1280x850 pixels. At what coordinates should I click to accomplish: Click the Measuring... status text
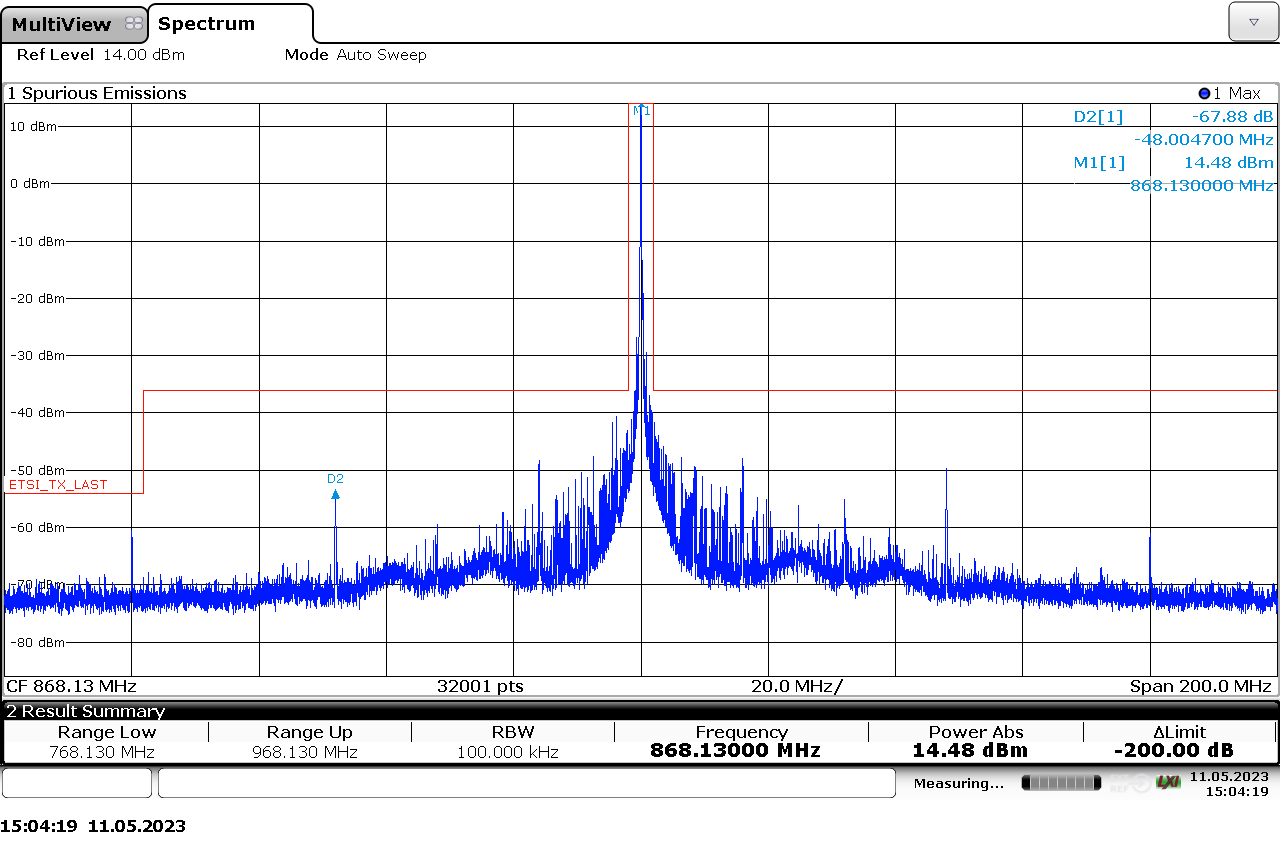pyautogui.click(x=958, y=783)
